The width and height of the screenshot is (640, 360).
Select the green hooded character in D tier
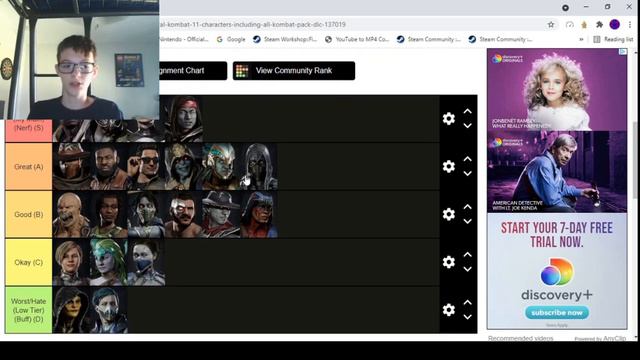[x=71, y=310]
